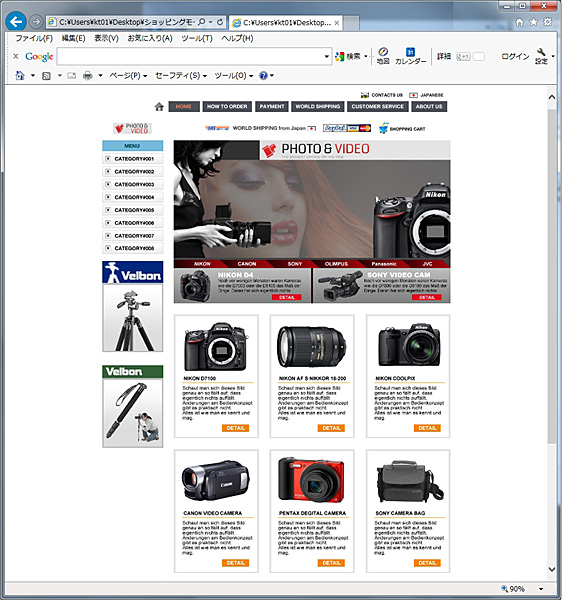Expand the Home page icon dropdown arrow
The image size is (562, 600).
[x=33, y=76]
